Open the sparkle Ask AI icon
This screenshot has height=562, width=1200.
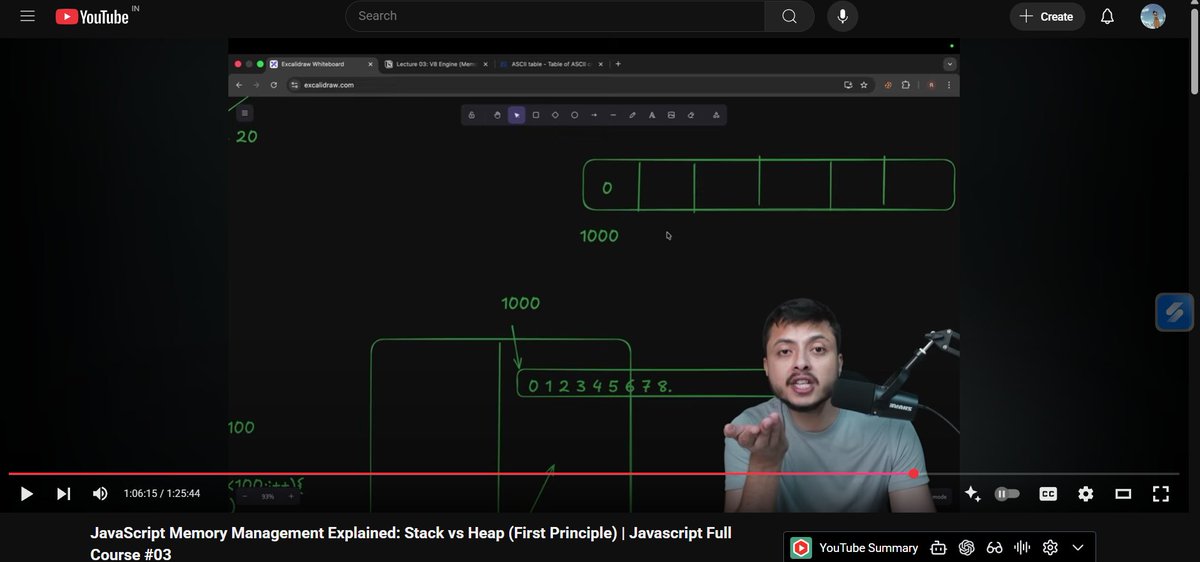coord(972,494)
